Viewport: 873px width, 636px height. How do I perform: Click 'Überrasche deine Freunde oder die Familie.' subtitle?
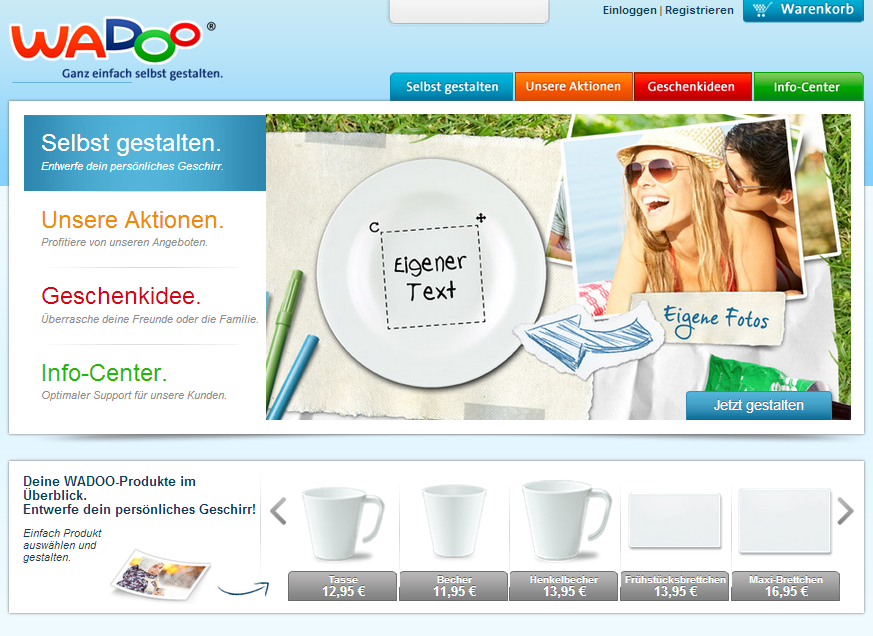[x=150, y=319]
